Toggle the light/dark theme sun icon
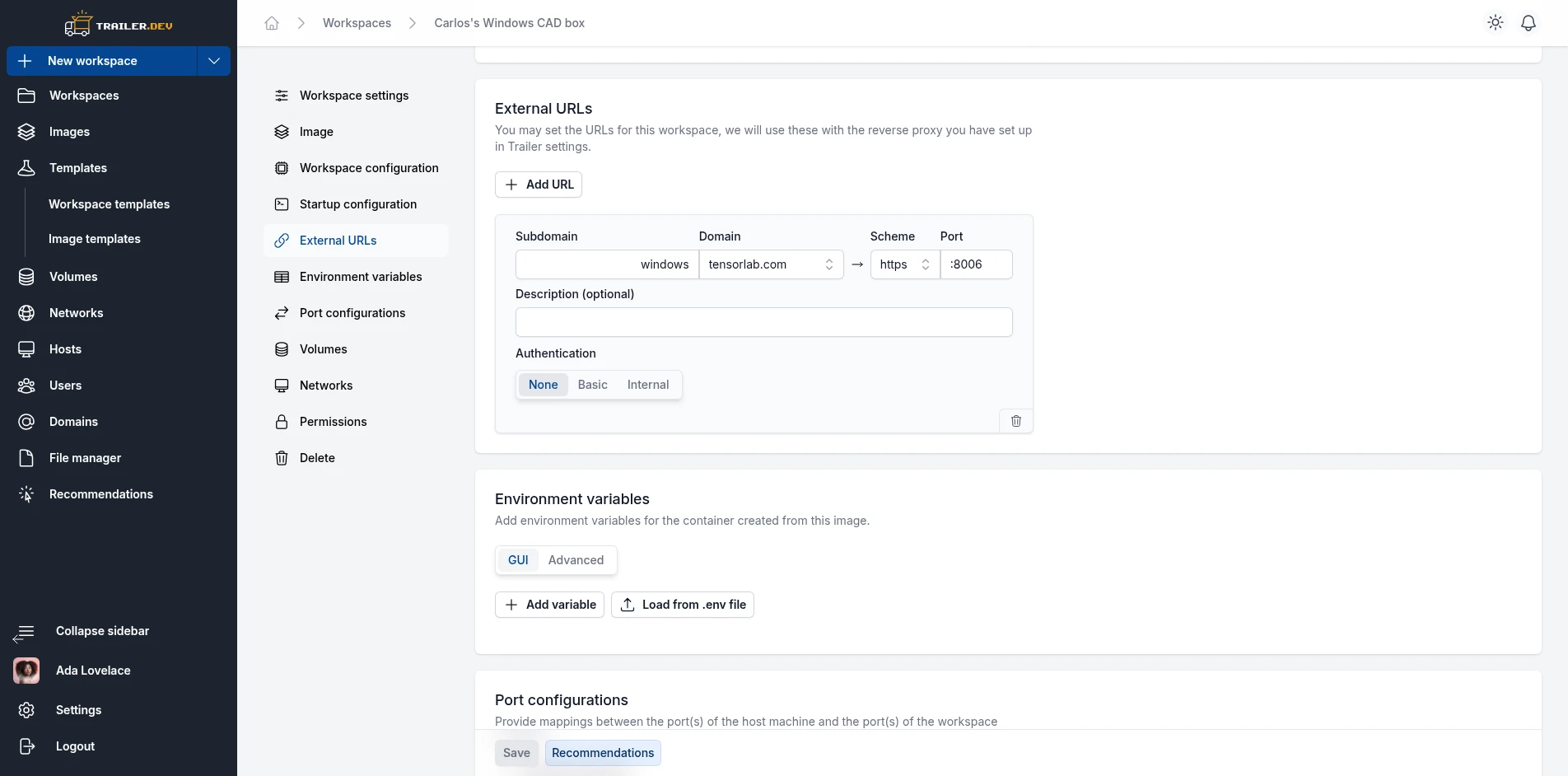 coord(1496,23)
